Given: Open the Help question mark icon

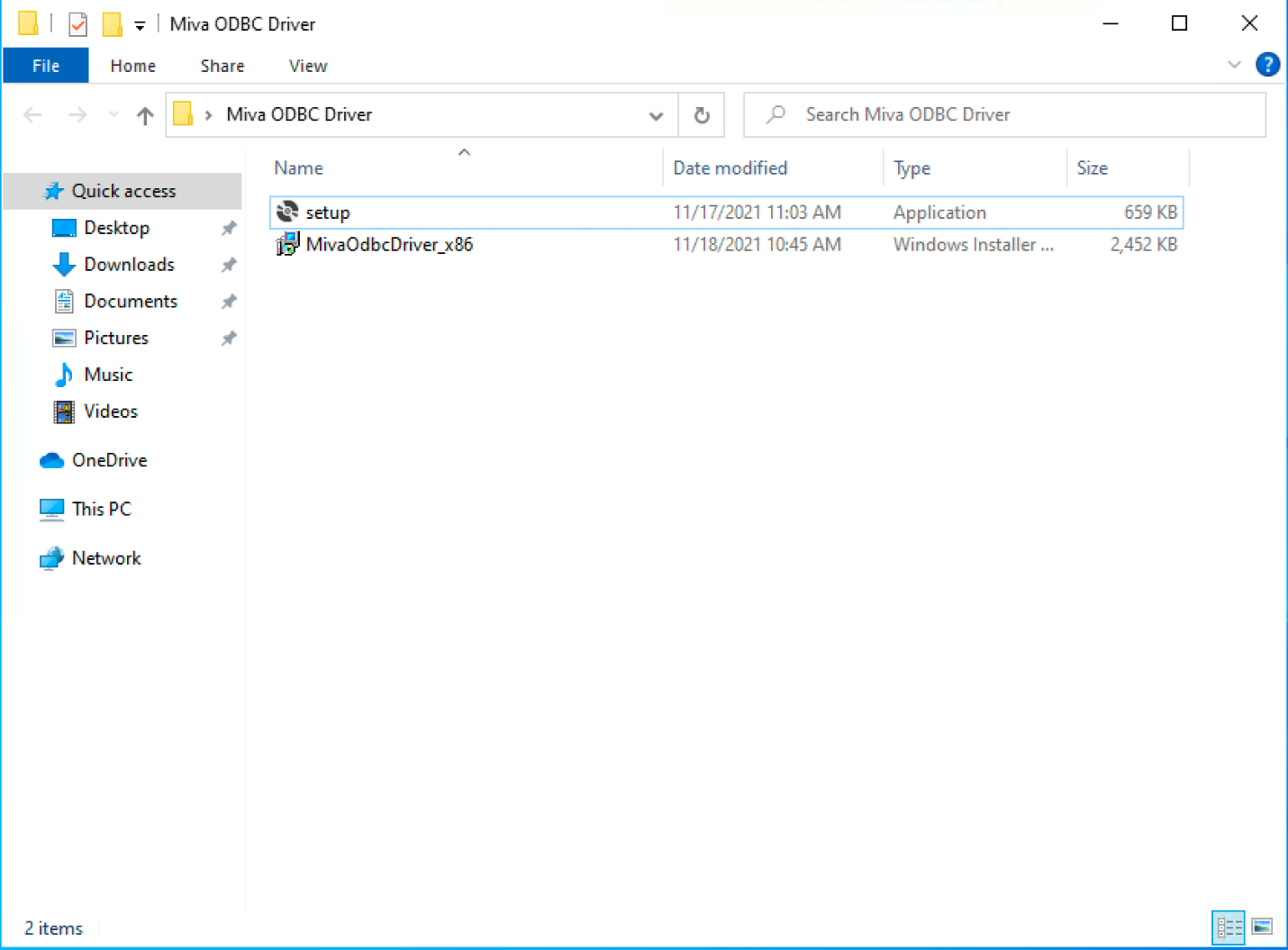Looking at the screenshot, I should [1267, 65].
